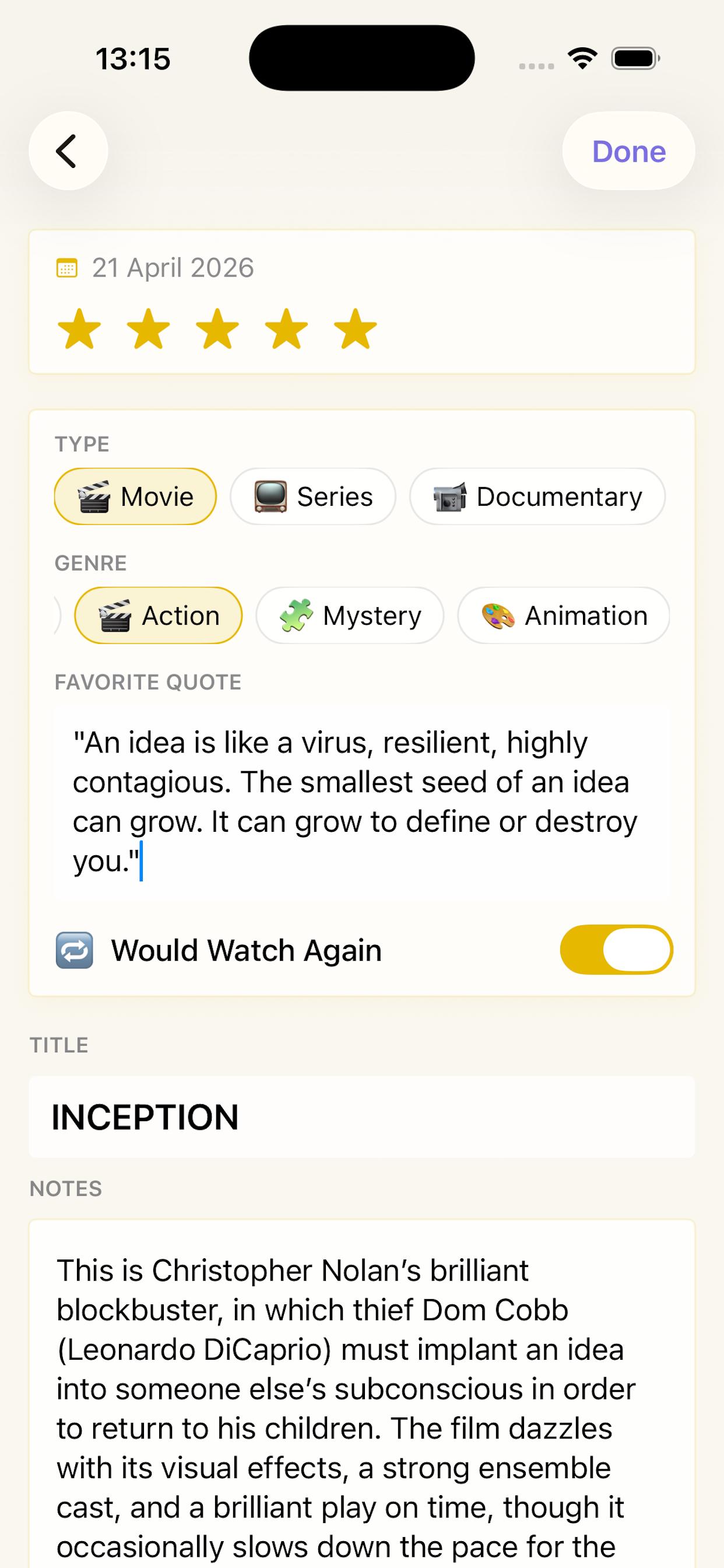Tap the Done button
This screenshot has height=1568, width=724.
(x=628, y=151)
